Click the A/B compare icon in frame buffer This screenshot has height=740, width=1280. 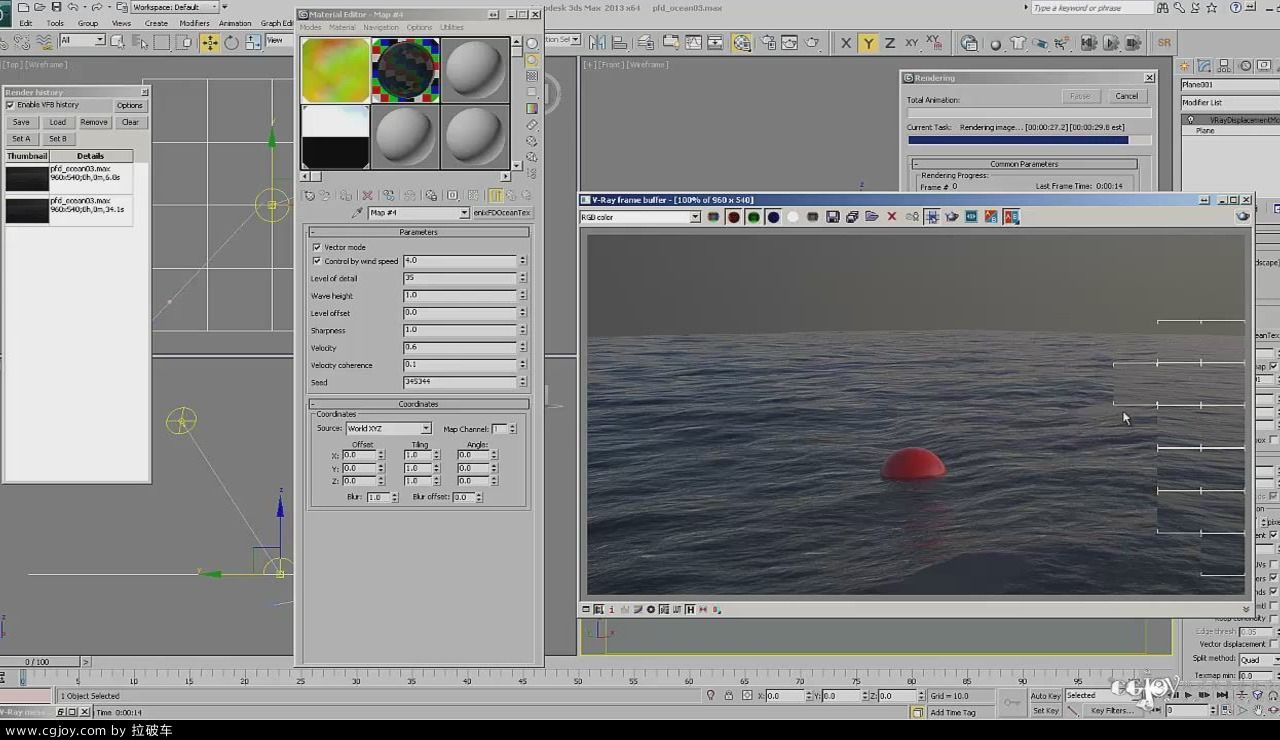(1011, 217)
